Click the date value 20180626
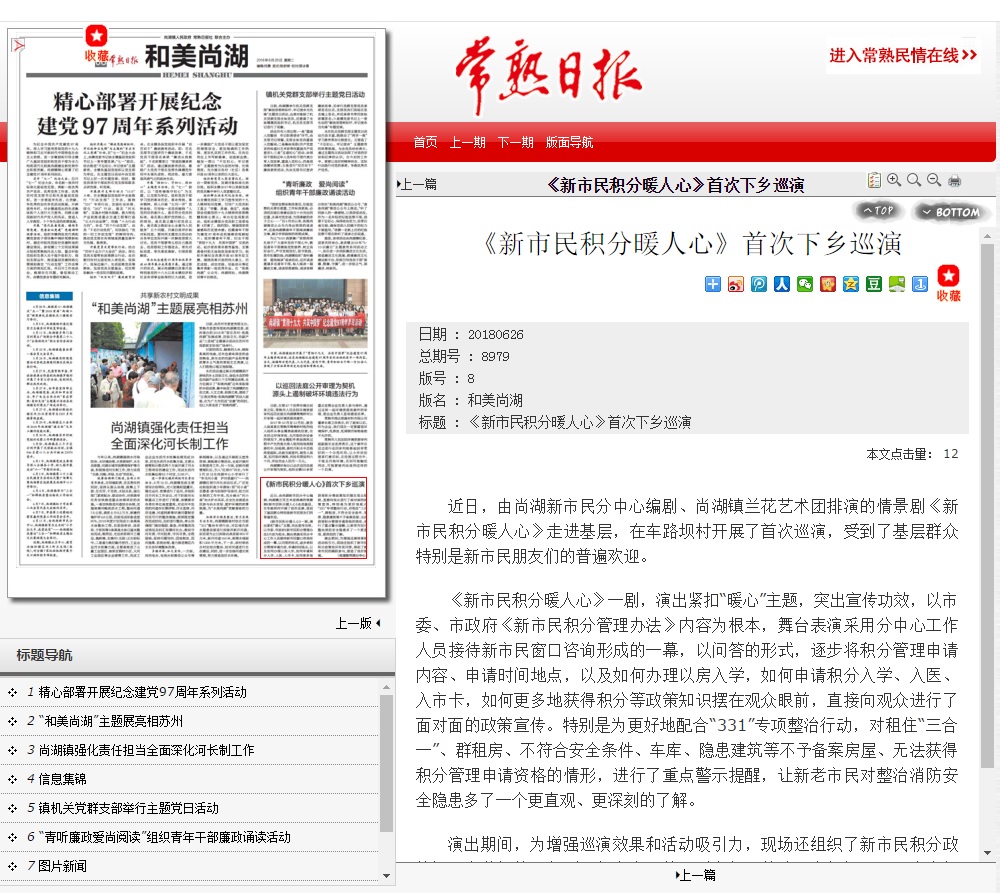Viewport: 1000px width, 893px height. [x=496, y=334]
